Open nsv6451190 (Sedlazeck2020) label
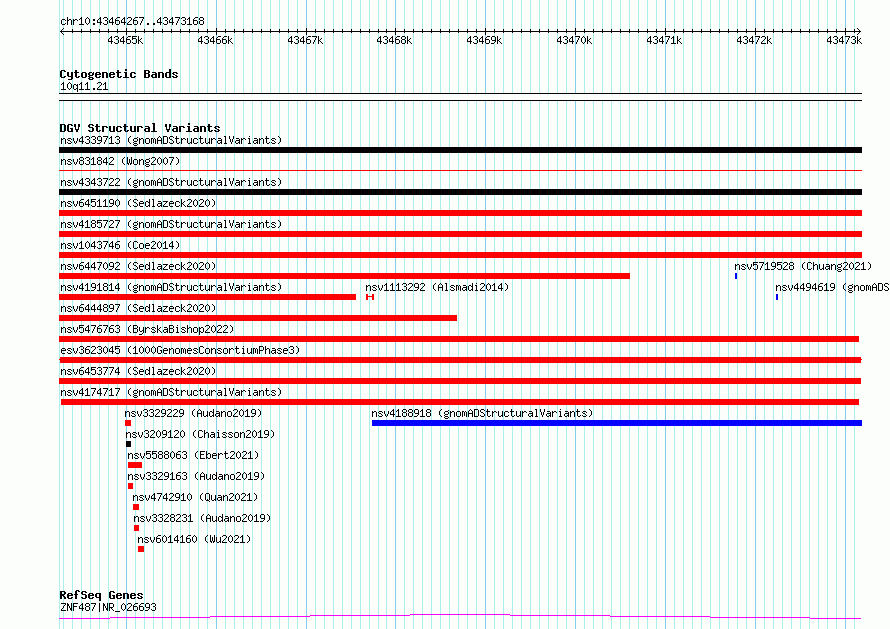 138,203
